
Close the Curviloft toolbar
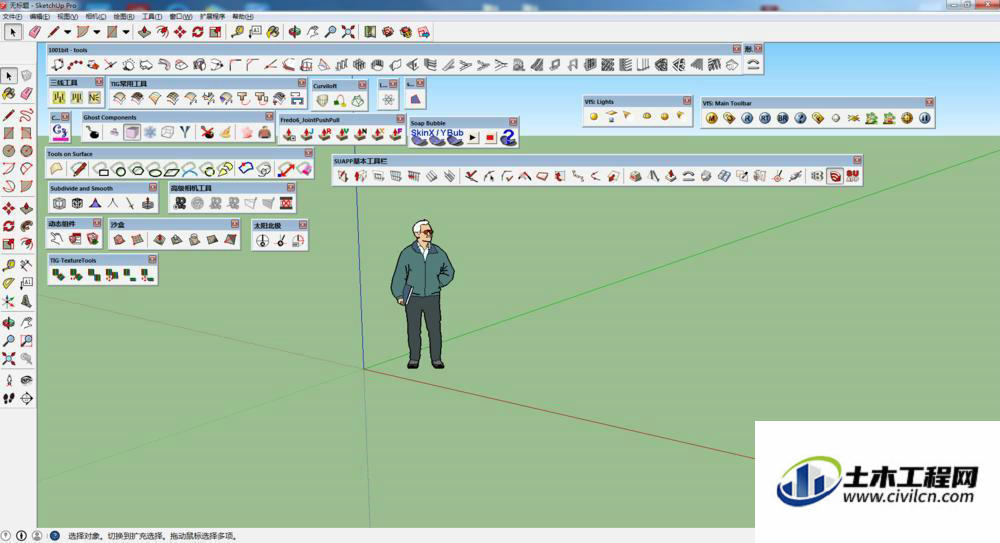click(x=362, y=85)
